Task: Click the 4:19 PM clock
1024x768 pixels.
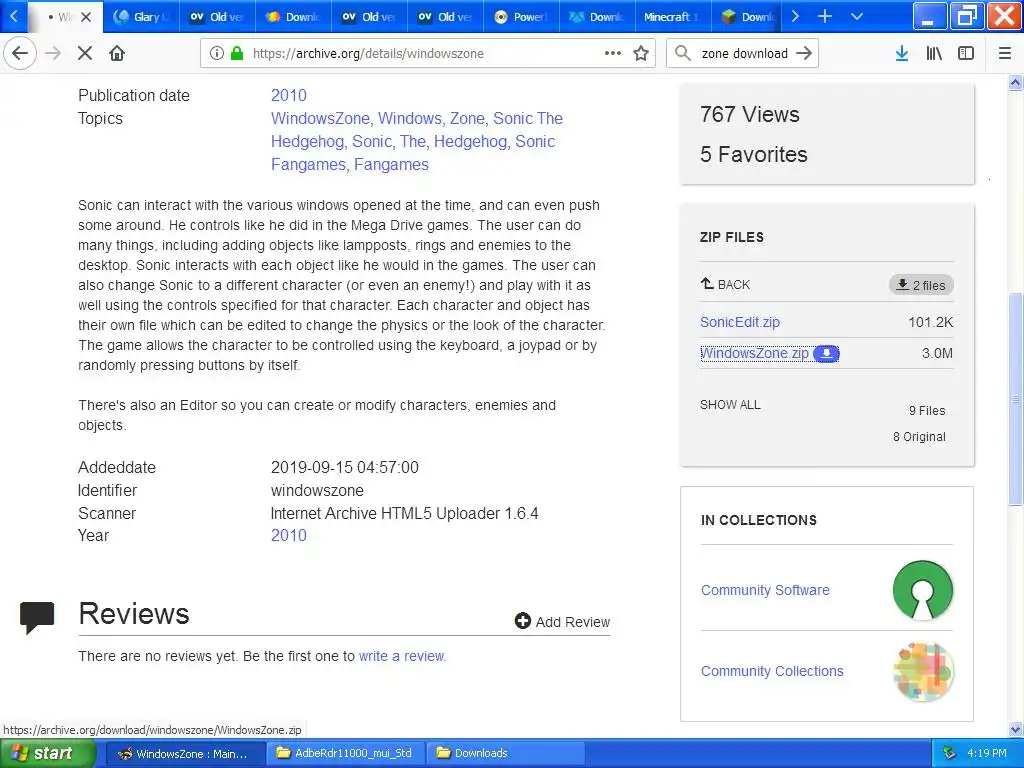Action: [987, 754]
